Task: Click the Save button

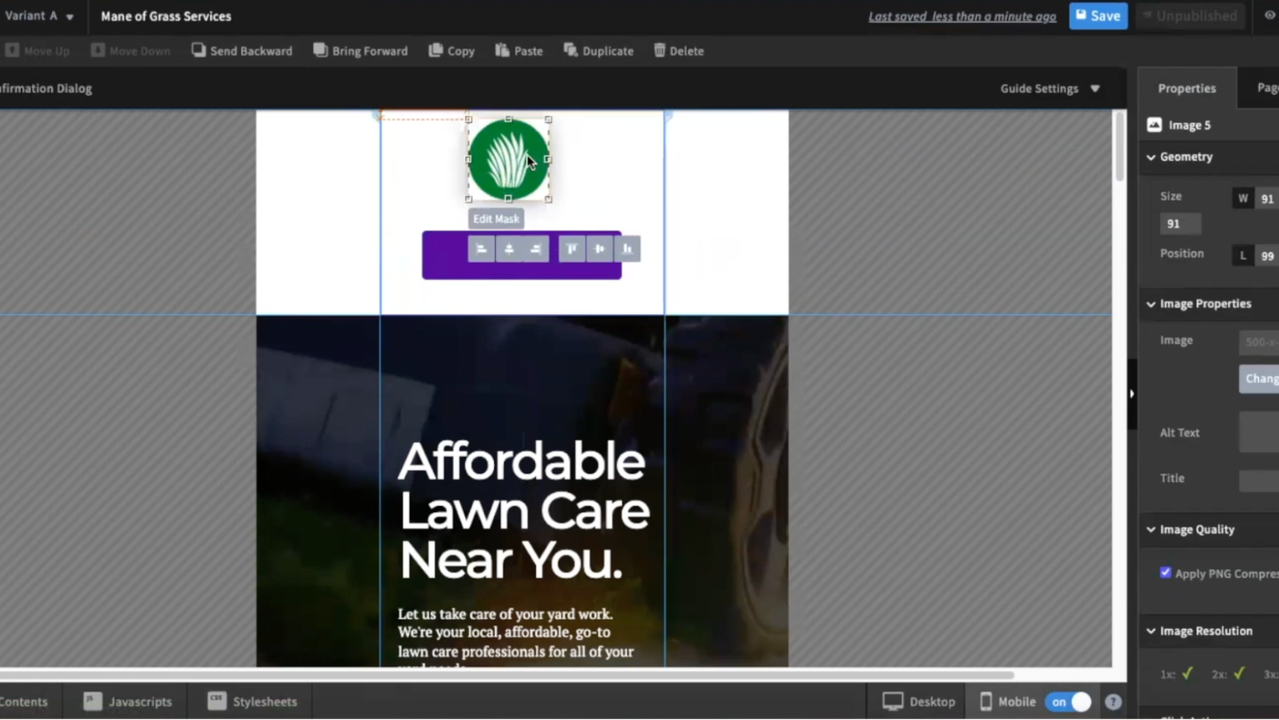Action: click(x=1098, y=15)
